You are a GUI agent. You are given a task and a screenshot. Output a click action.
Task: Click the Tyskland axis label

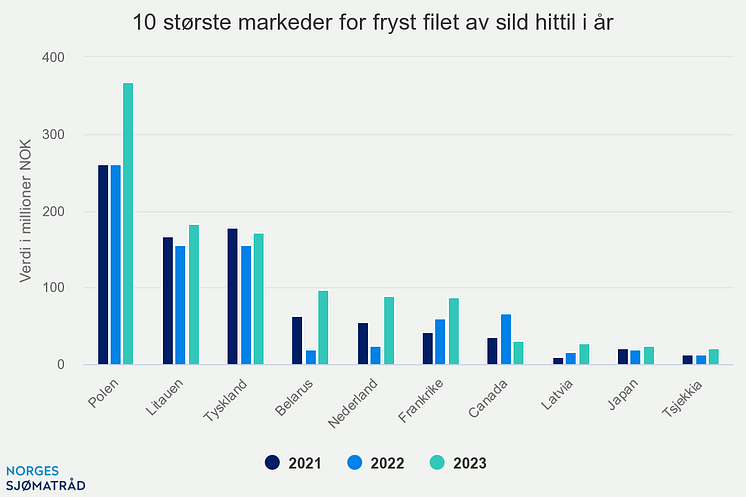pos(226,400)
